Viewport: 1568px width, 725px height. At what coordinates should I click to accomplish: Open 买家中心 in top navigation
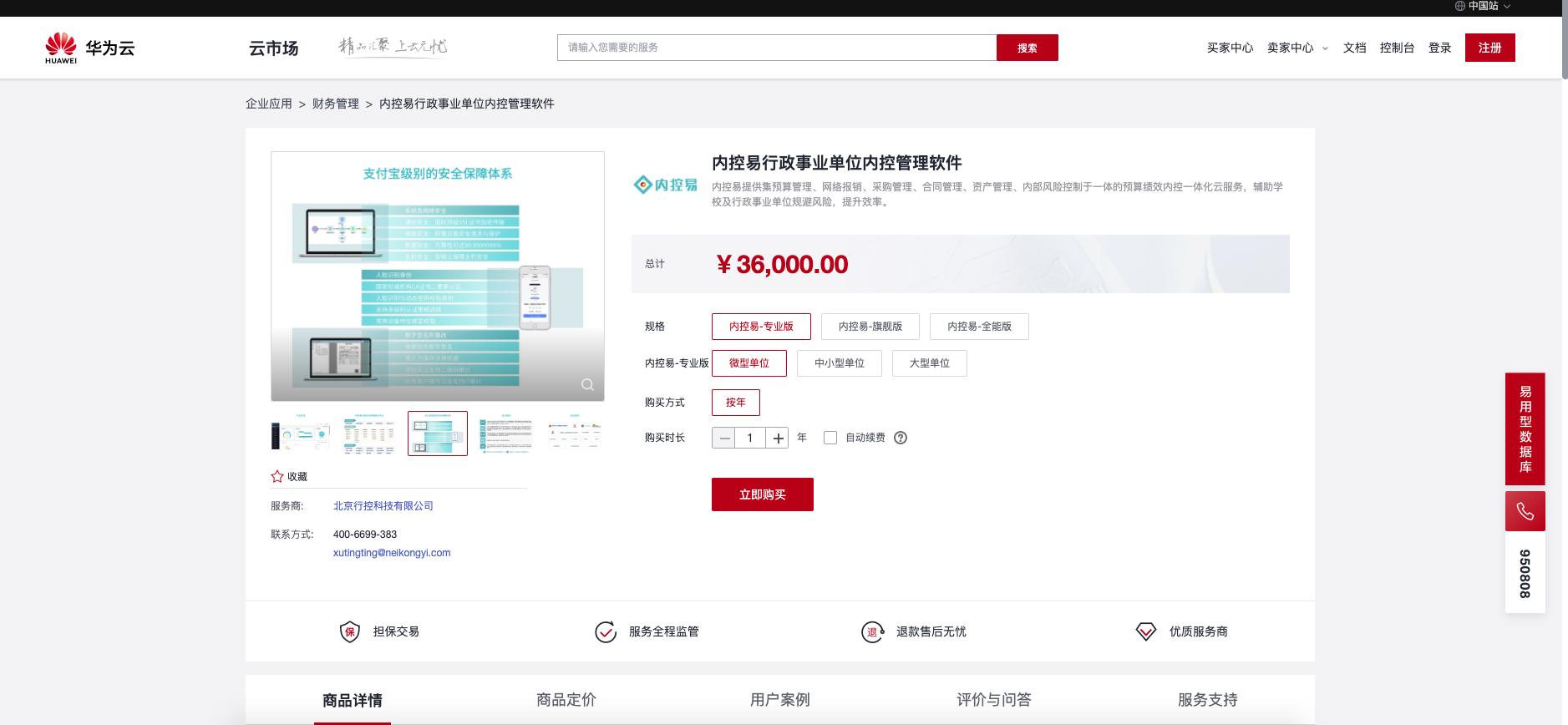pos(1230,48)
